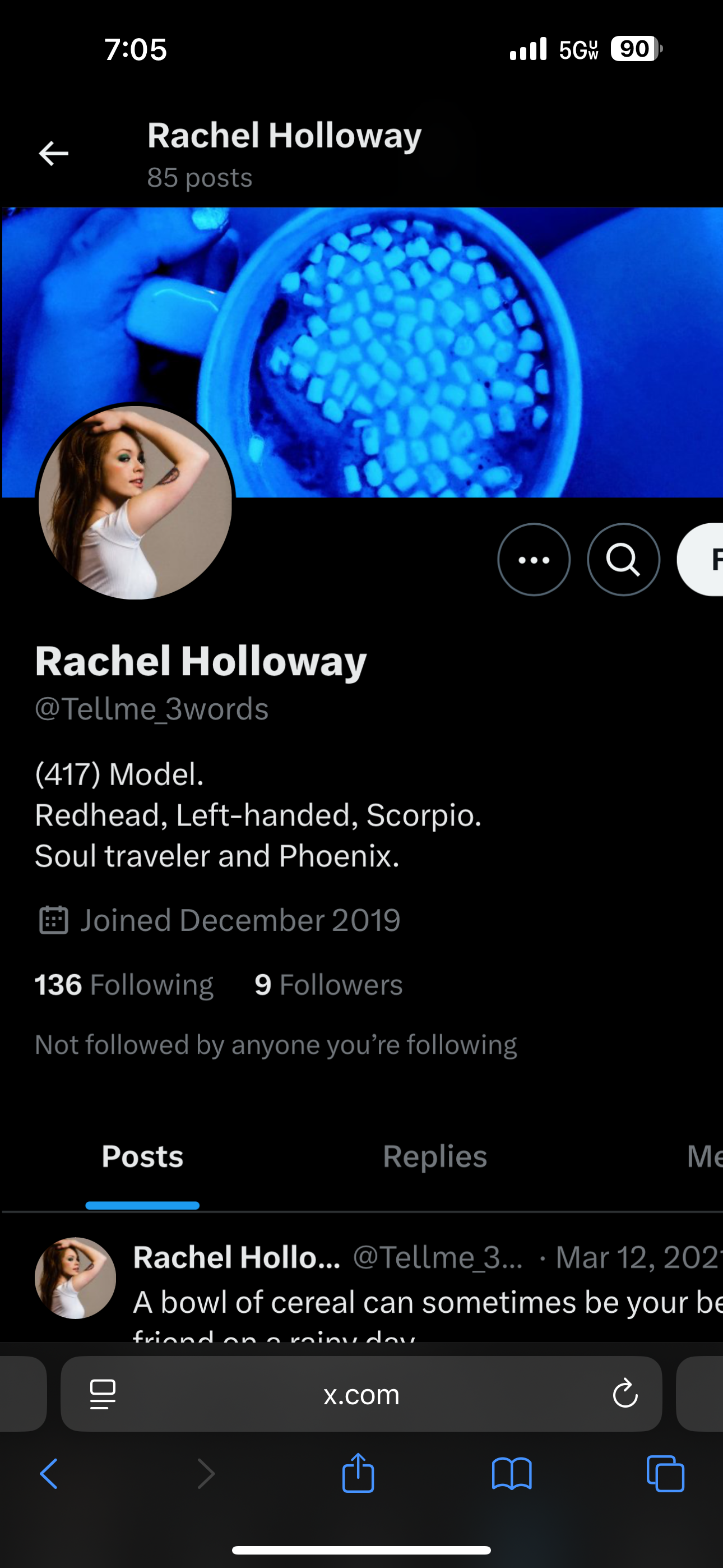Open the three-dot more options button

534,559
